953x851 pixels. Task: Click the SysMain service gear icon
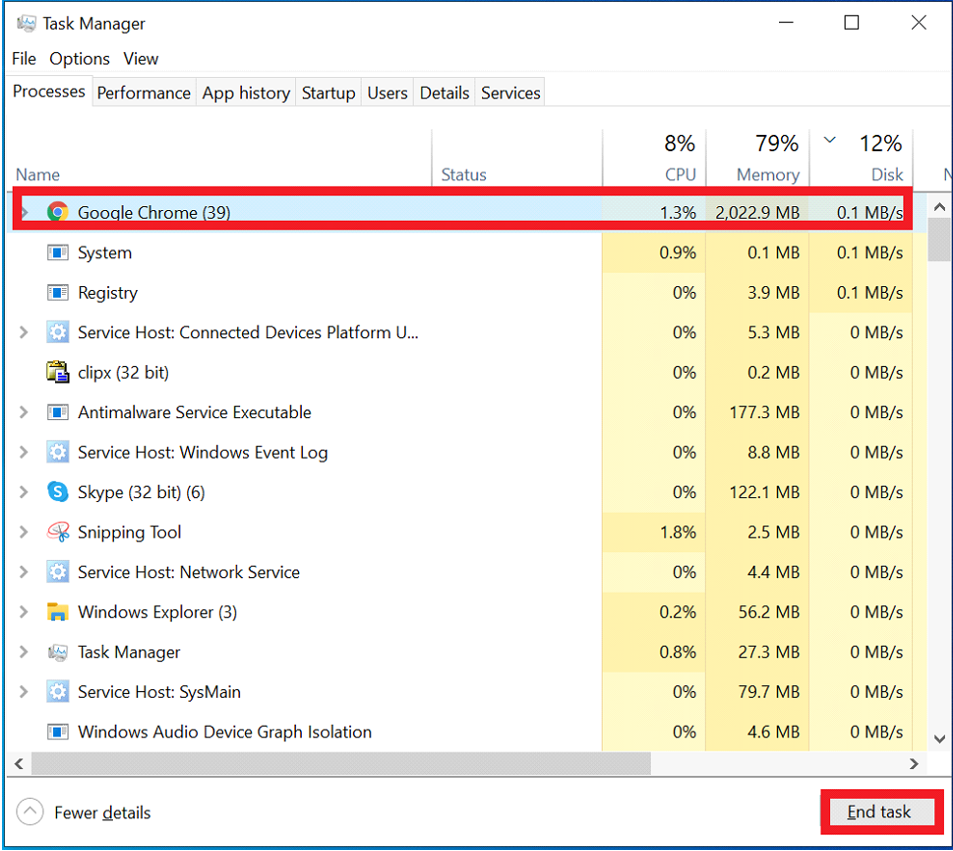pyautogui.click(x=57, y=692)
